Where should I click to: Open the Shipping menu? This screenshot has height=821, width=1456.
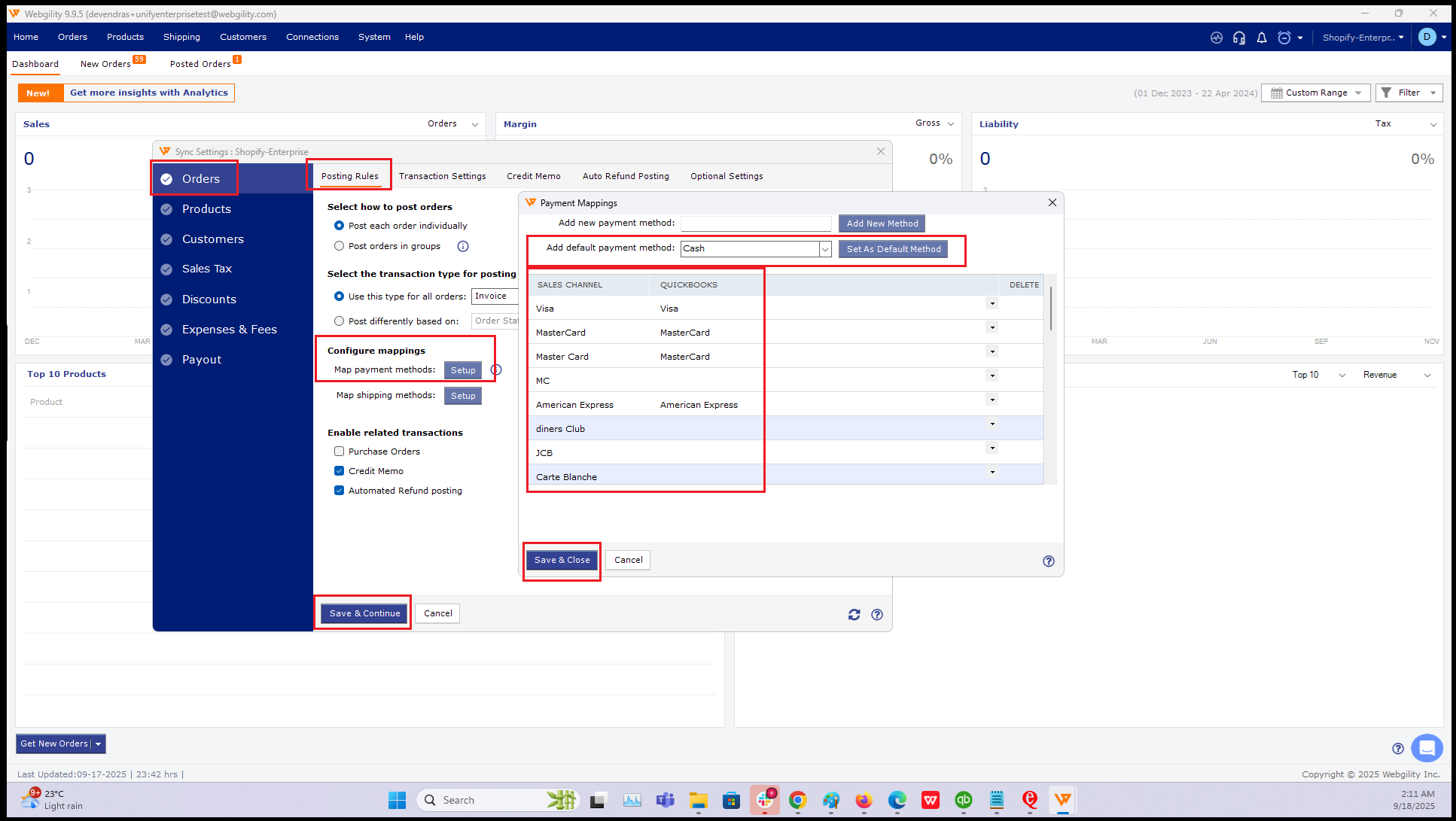point(181,37)
